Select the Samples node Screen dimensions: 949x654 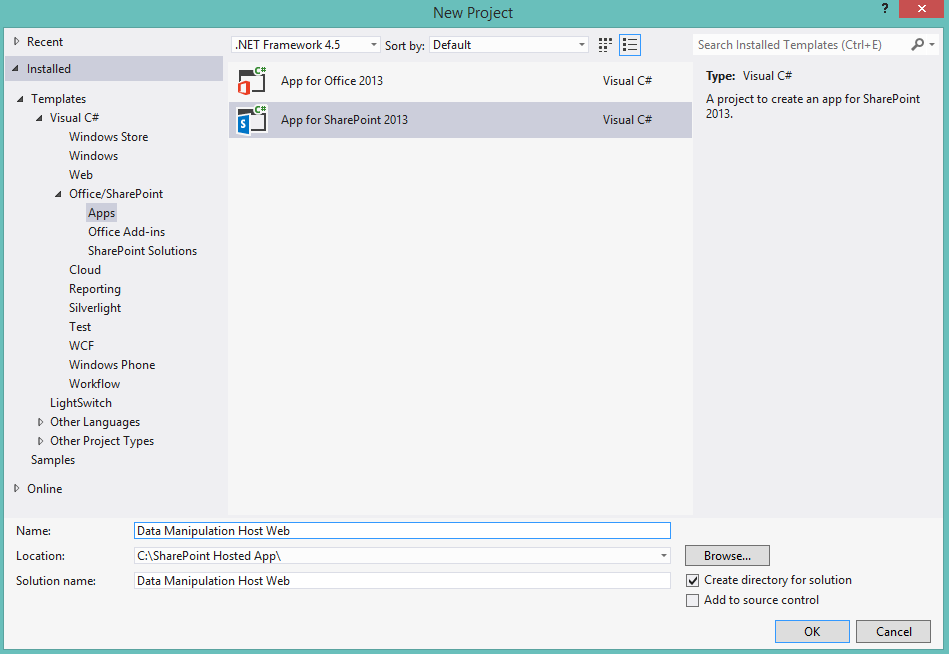click(53, 460)
